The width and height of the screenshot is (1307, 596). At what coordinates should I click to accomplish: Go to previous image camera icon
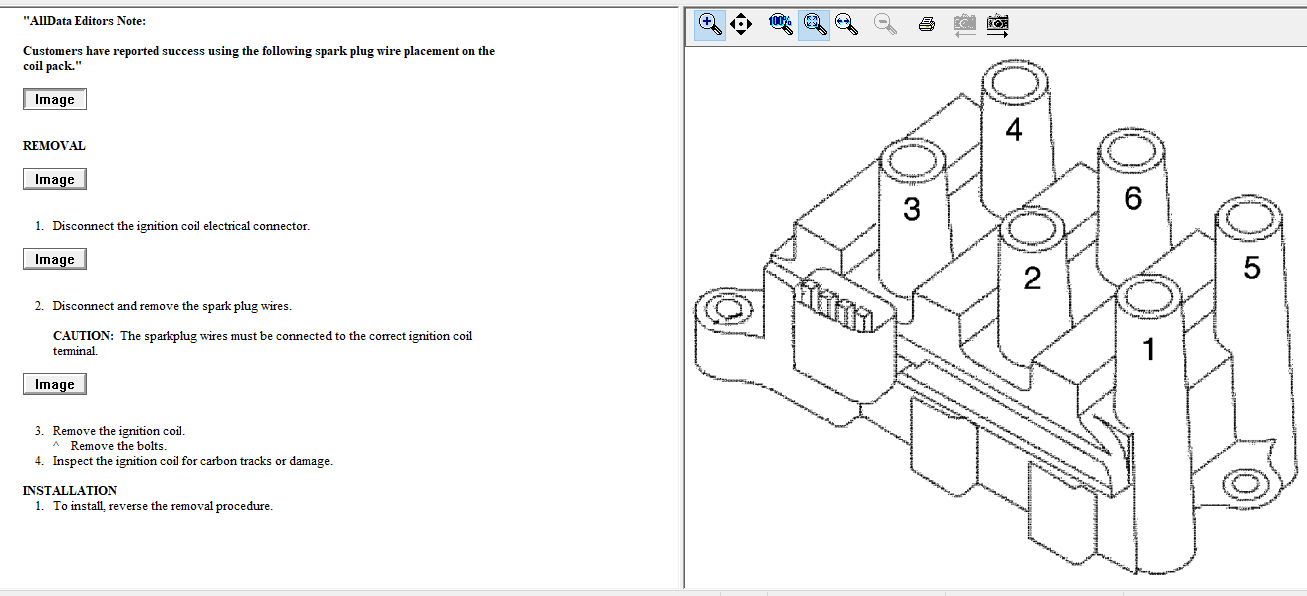click(964, 24)
